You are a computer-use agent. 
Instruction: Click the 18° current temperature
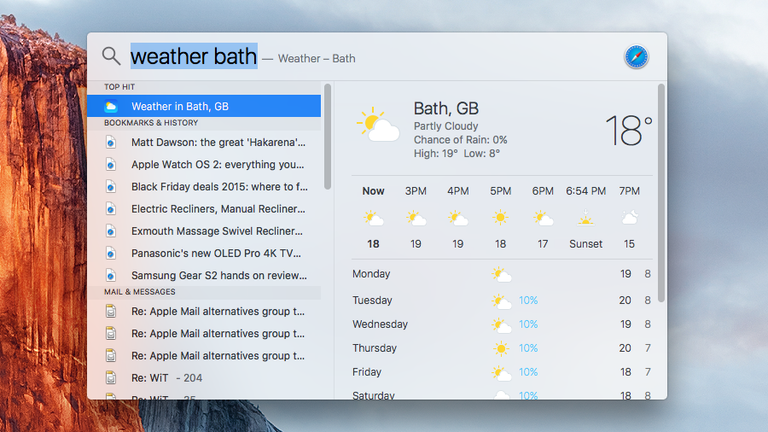[x=629, y=130]
